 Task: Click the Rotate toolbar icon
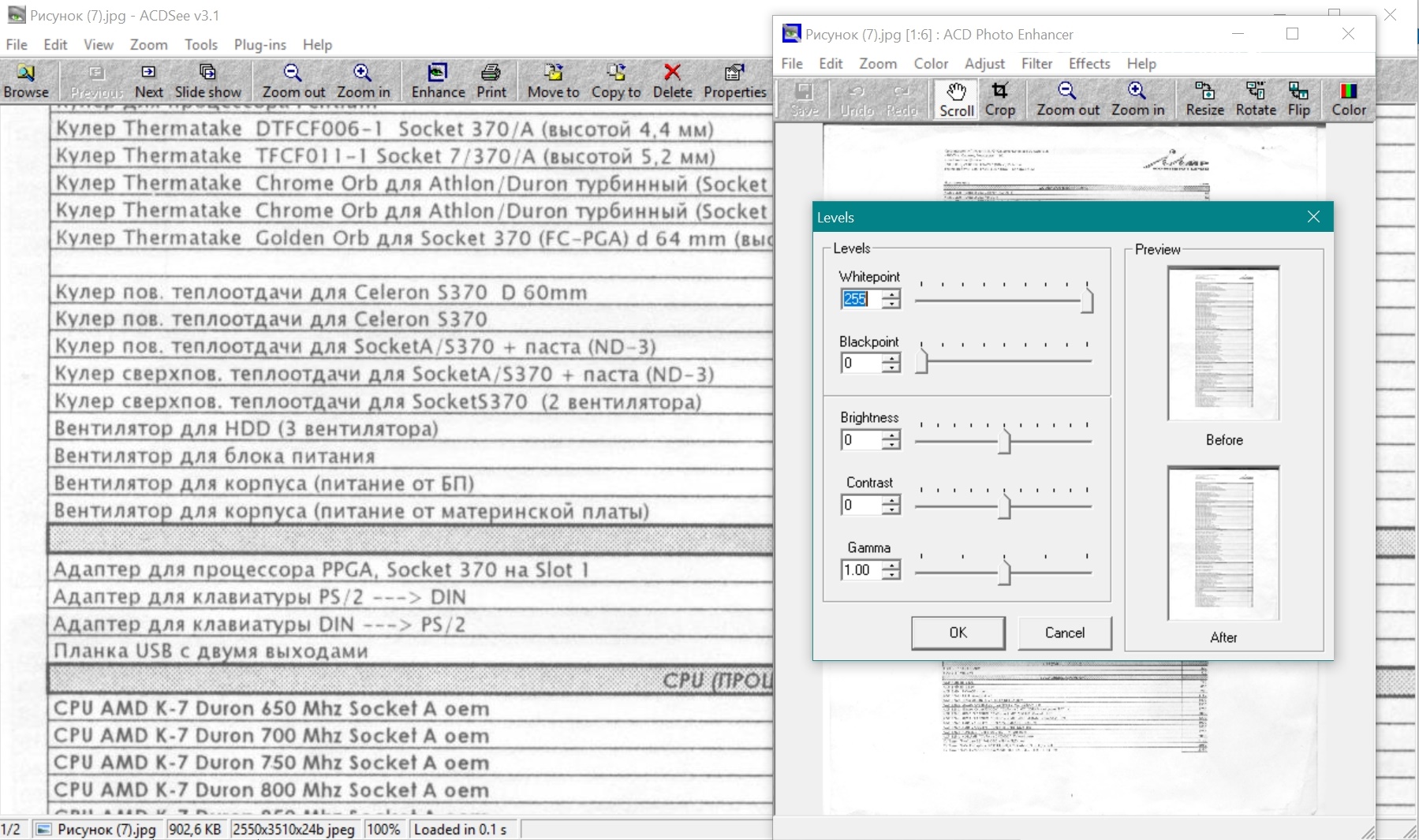coord(1255,99)
